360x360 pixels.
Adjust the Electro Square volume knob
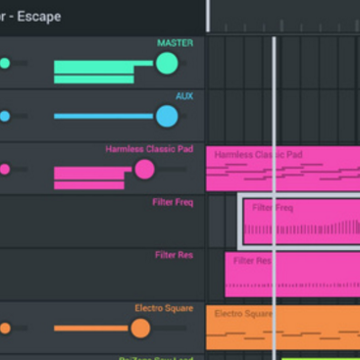click(140, 328)
